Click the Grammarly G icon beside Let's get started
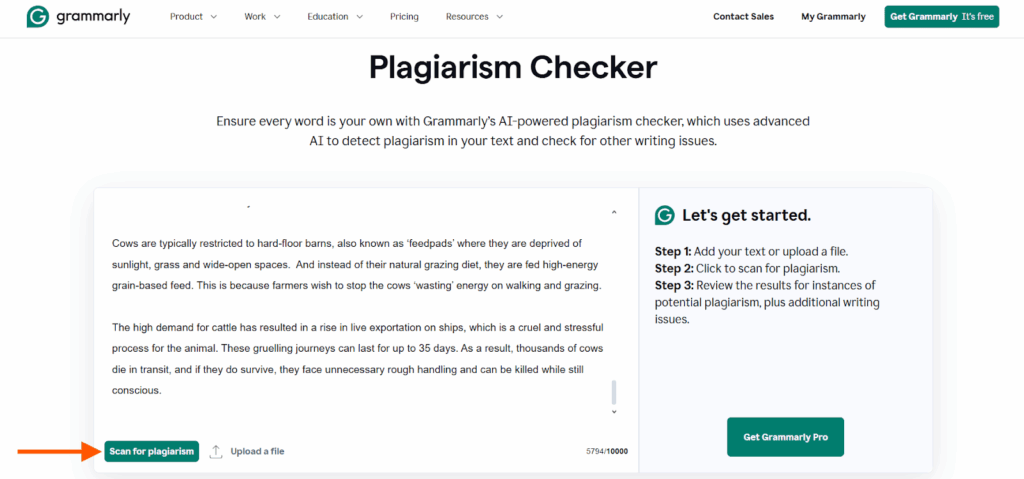Image resolution: width=1024 pixels, height=479 pixels. tap(665, 216)
